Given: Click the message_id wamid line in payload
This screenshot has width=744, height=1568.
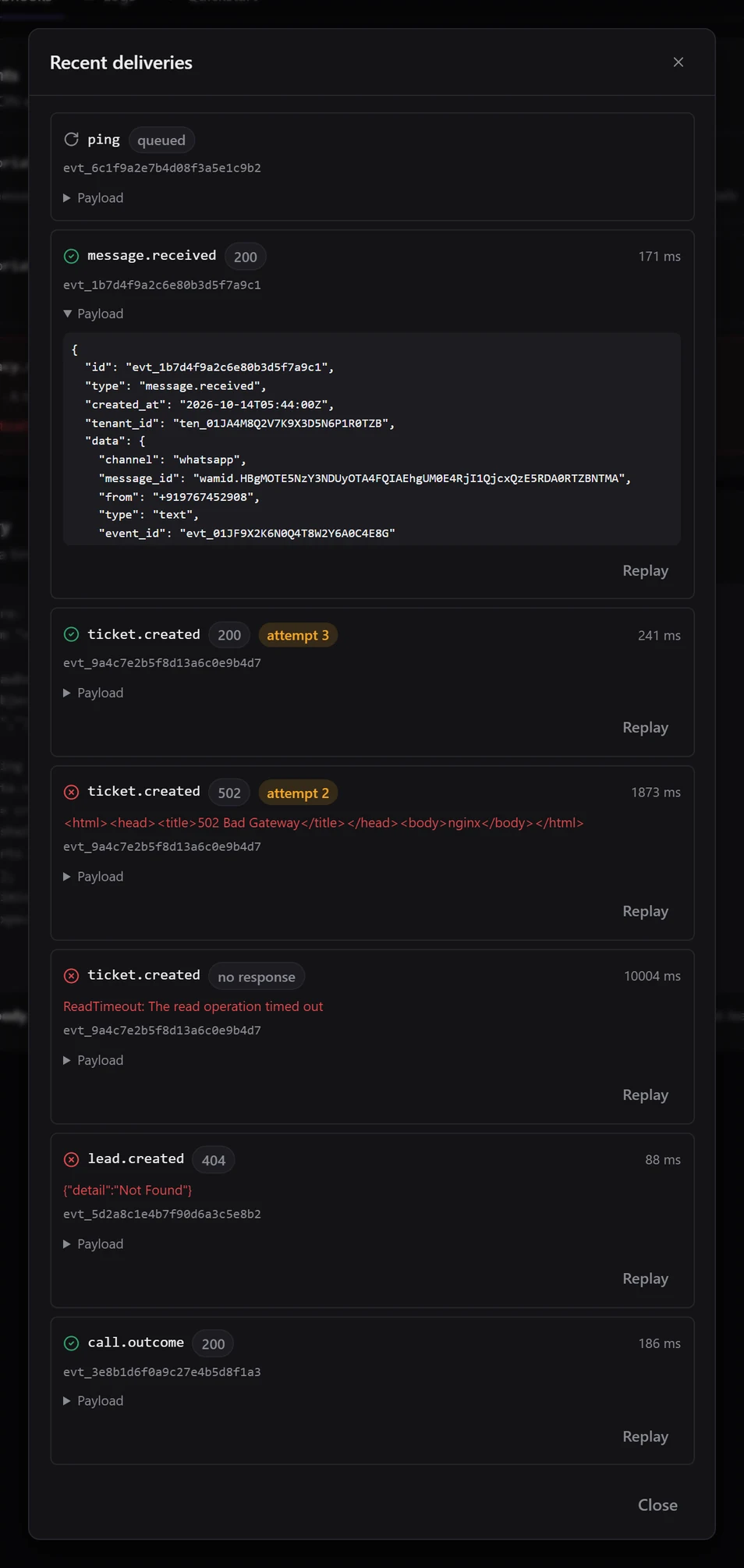Looking at the screenshot, I should pyautogui.click(x=365, y=478).
